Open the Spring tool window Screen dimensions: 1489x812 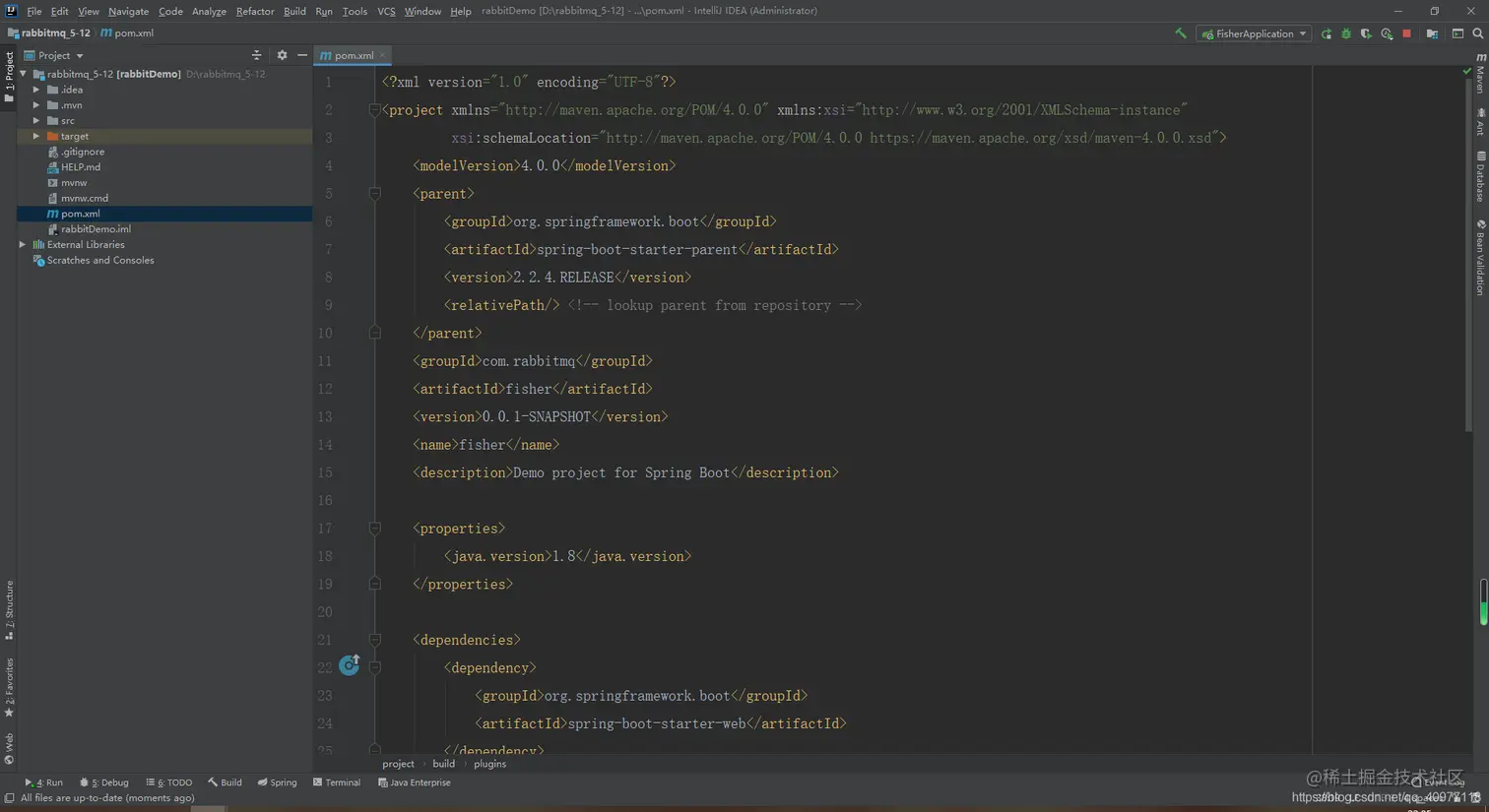pyautogui.click(x=277, y=783)
